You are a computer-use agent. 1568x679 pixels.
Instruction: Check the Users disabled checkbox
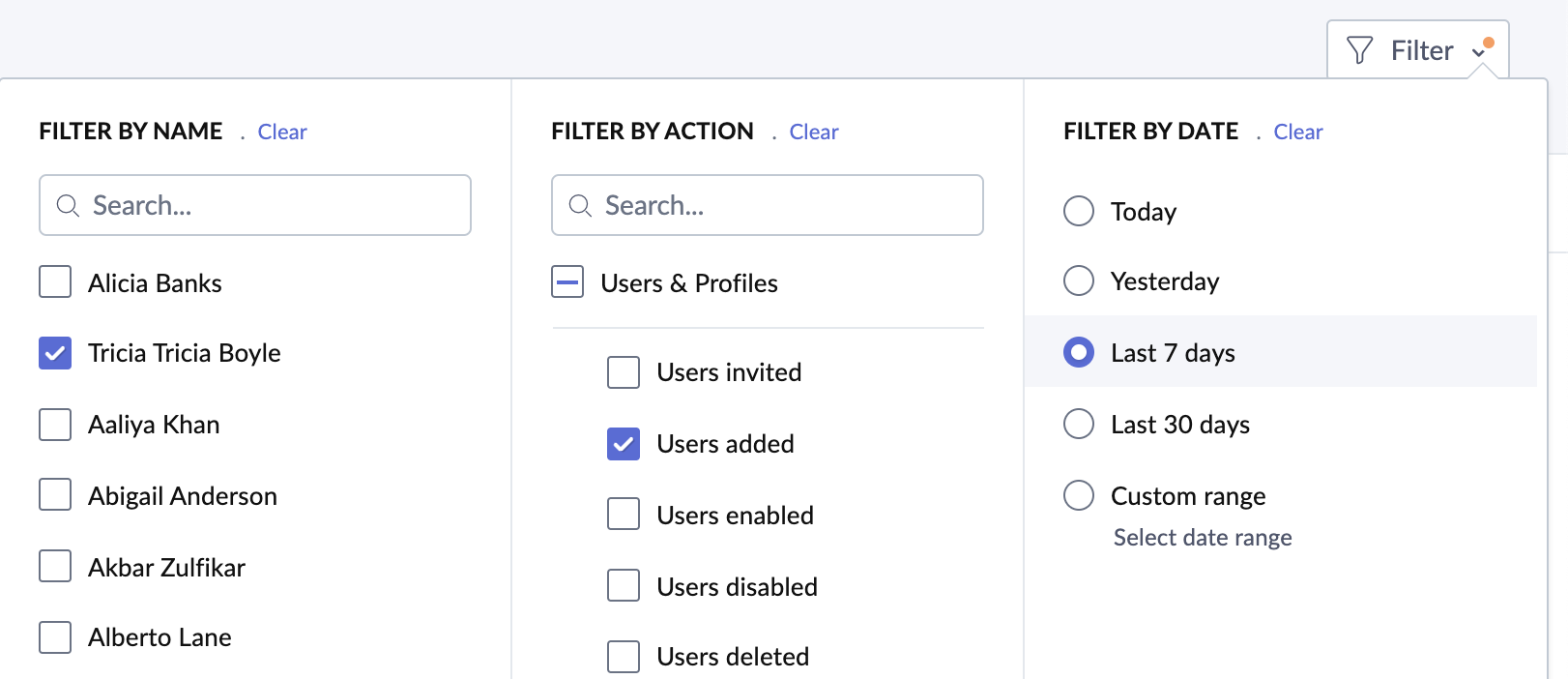624,585
